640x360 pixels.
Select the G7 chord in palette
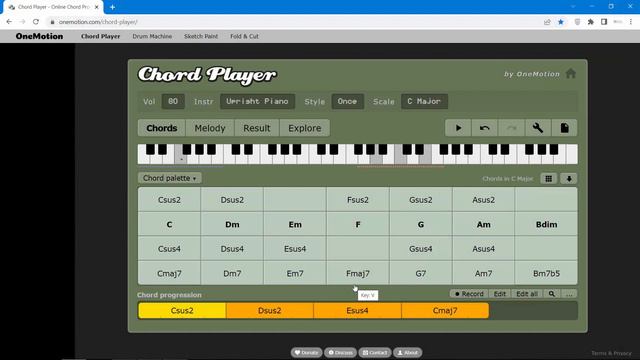421,273
